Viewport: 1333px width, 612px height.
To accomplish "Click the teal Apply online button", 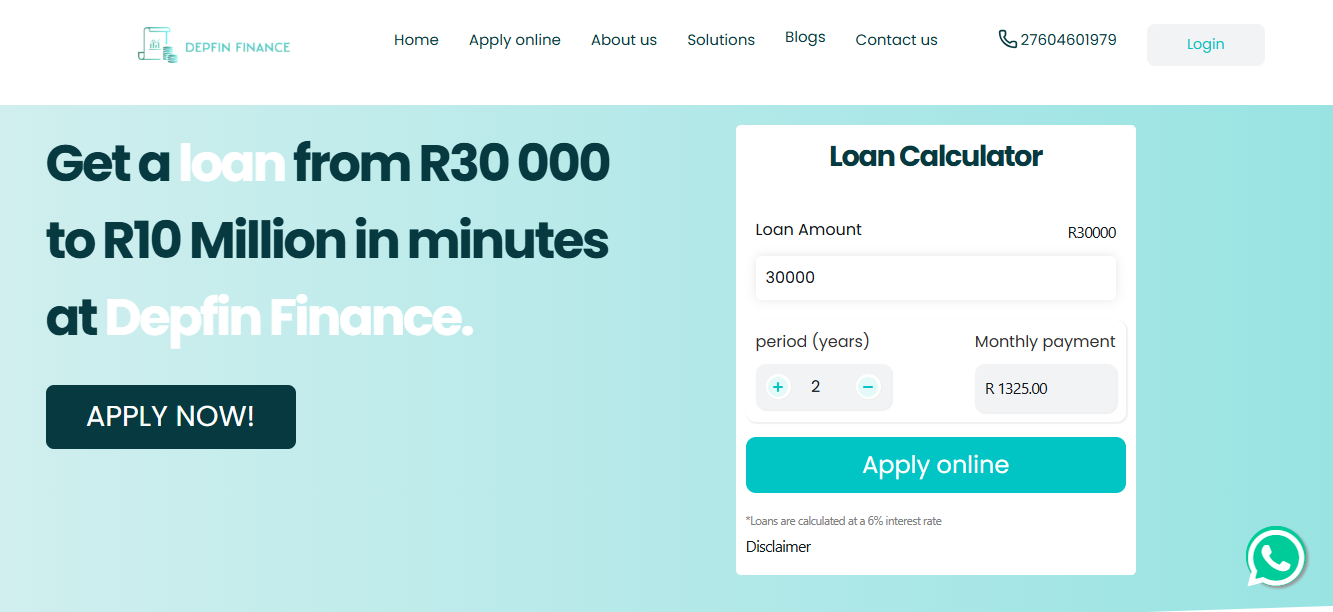I will (935, 465).
